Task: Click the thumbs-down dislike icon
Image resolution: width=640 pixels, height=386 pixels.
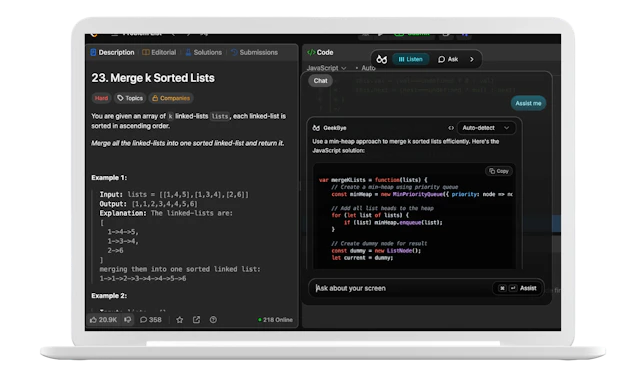Action: click(128, 319)
